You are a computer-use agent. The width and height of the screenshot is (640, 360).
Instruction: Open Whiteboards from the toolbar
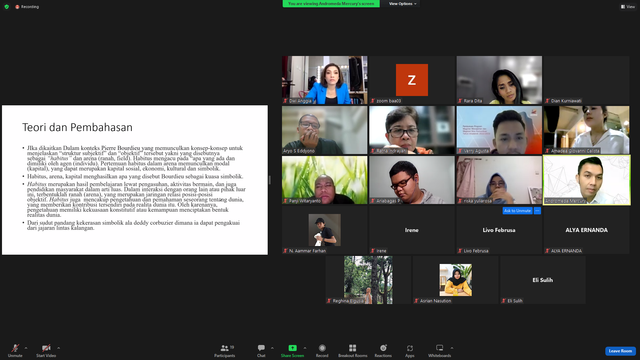[440, 350]
